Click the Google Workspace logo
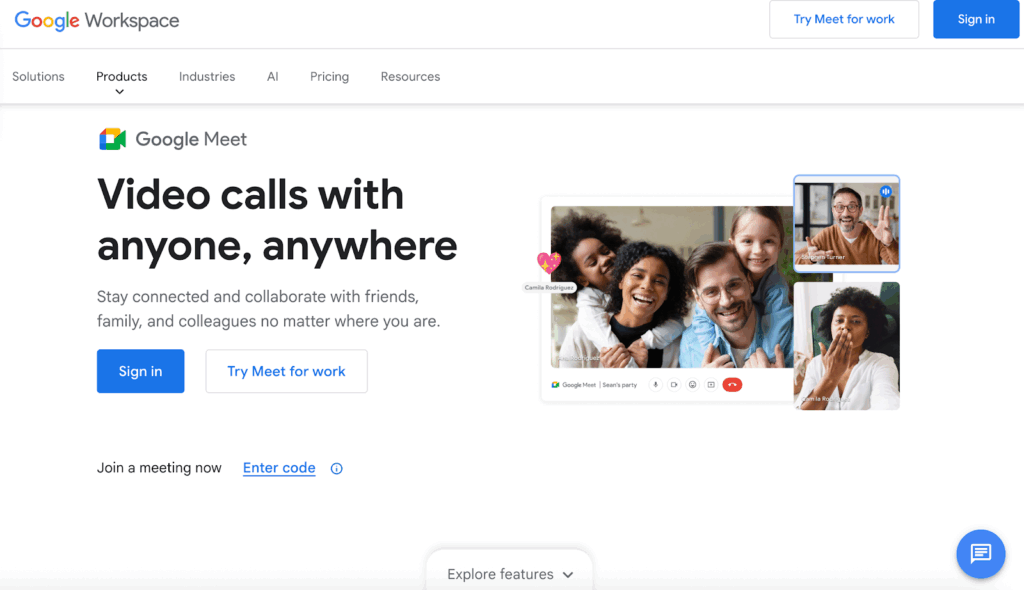This screenshot has height=590, width=1024. pos(97,21)
